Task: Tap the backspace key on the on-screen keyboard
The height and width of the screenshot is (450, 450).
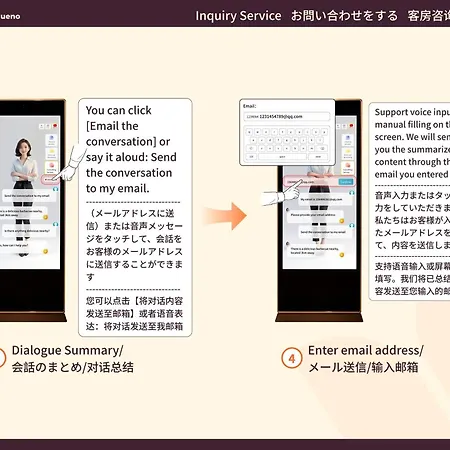Action: tap(322, 148)
